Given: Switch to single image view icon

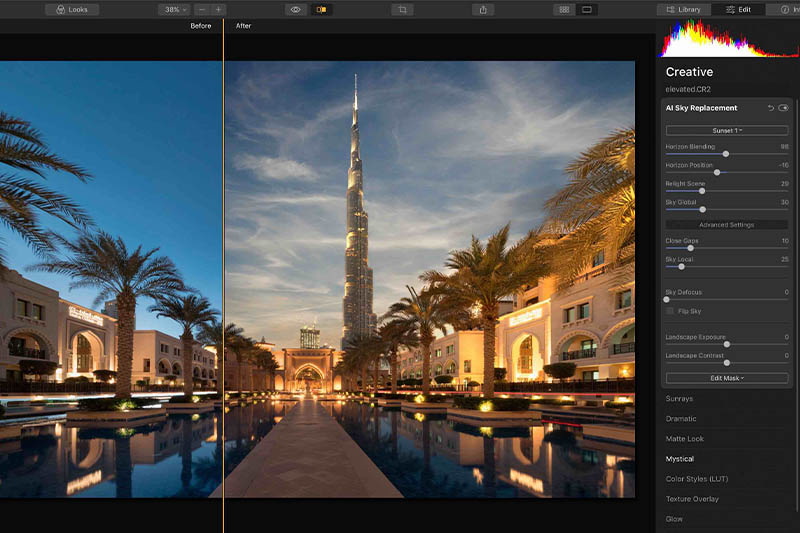Looking at the screenshot, I should (x=587, y=9).
